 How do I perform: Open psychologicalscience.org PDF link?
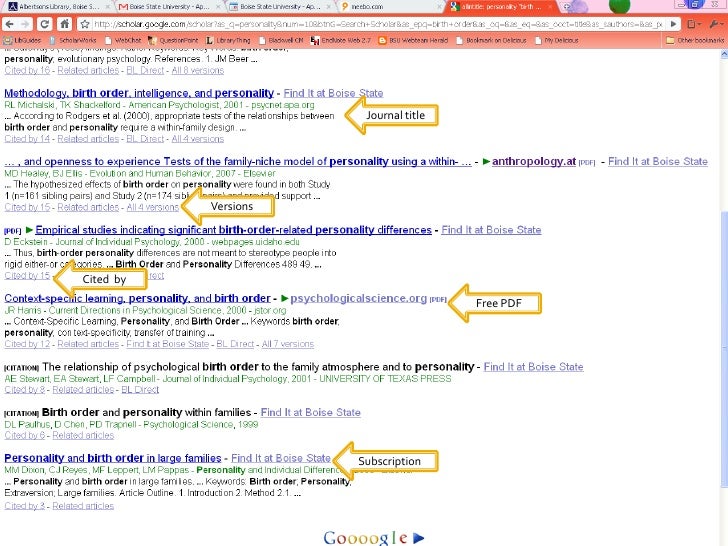tap(358, 298)
